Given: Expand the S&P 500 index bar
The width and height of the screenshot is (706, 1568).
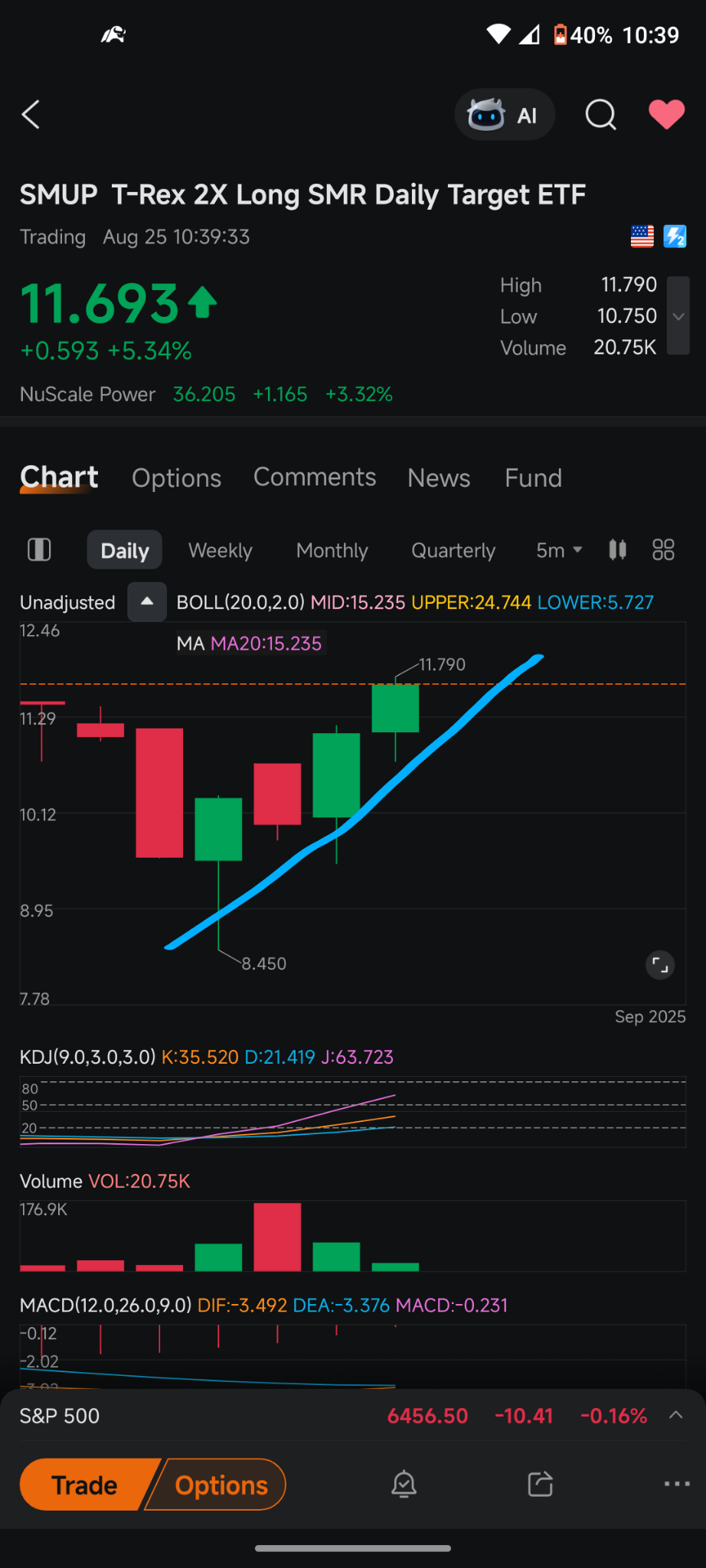Looking at the screenshot, I should pyautogui.click(x=675, y=1415).
